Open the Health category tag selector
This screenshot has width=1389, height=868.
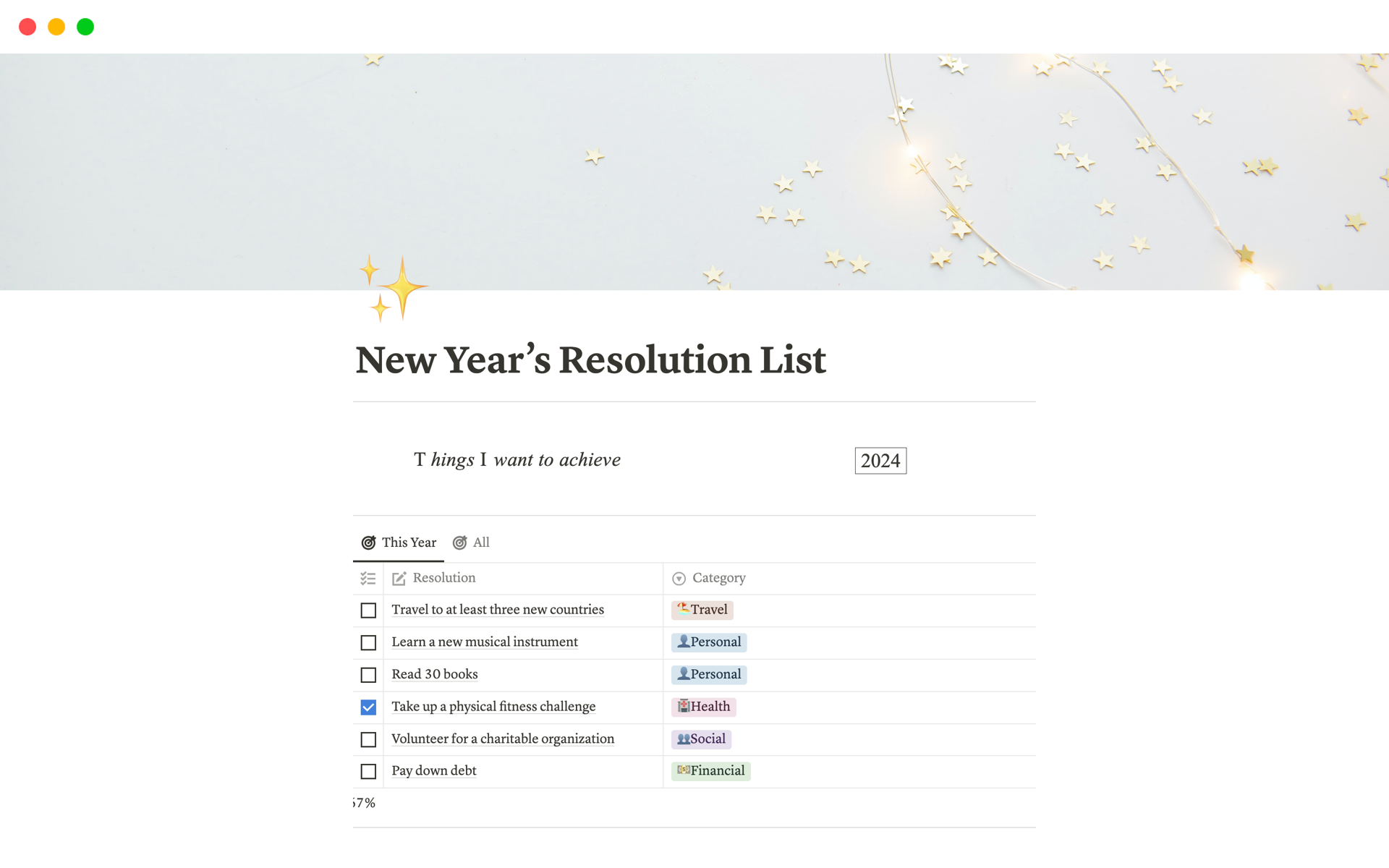703,707
